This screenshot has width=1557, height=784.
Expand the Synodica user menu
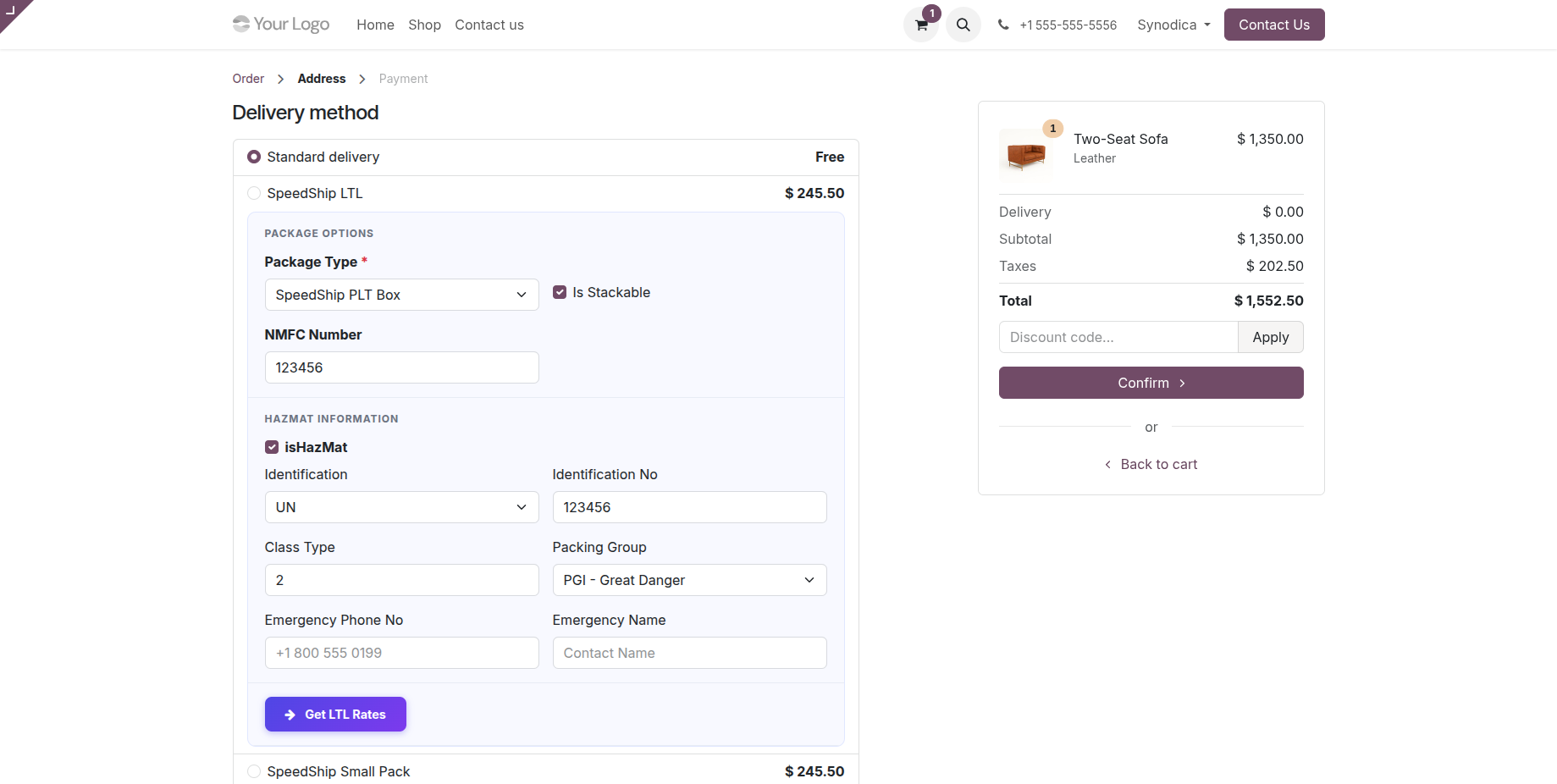pyautogui.click(x=1173, y=25)
